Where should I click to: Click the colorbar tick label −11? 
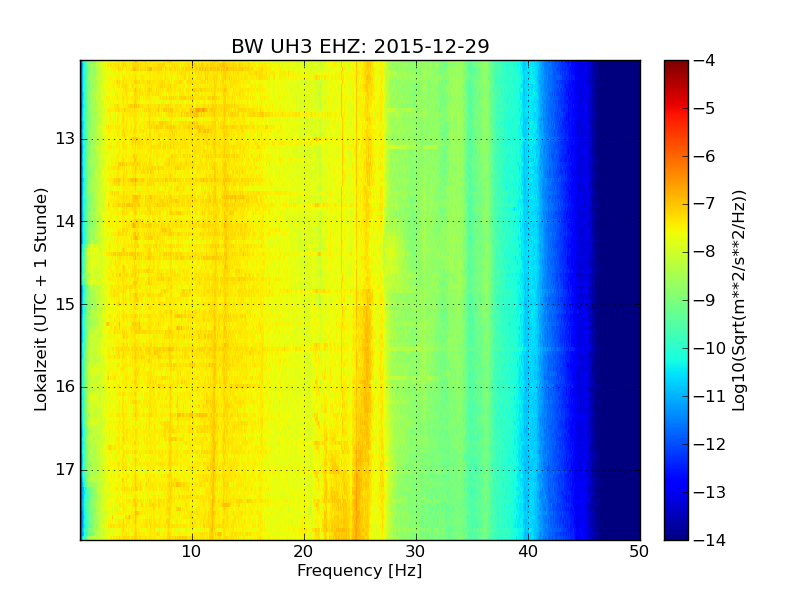(710, 396)
